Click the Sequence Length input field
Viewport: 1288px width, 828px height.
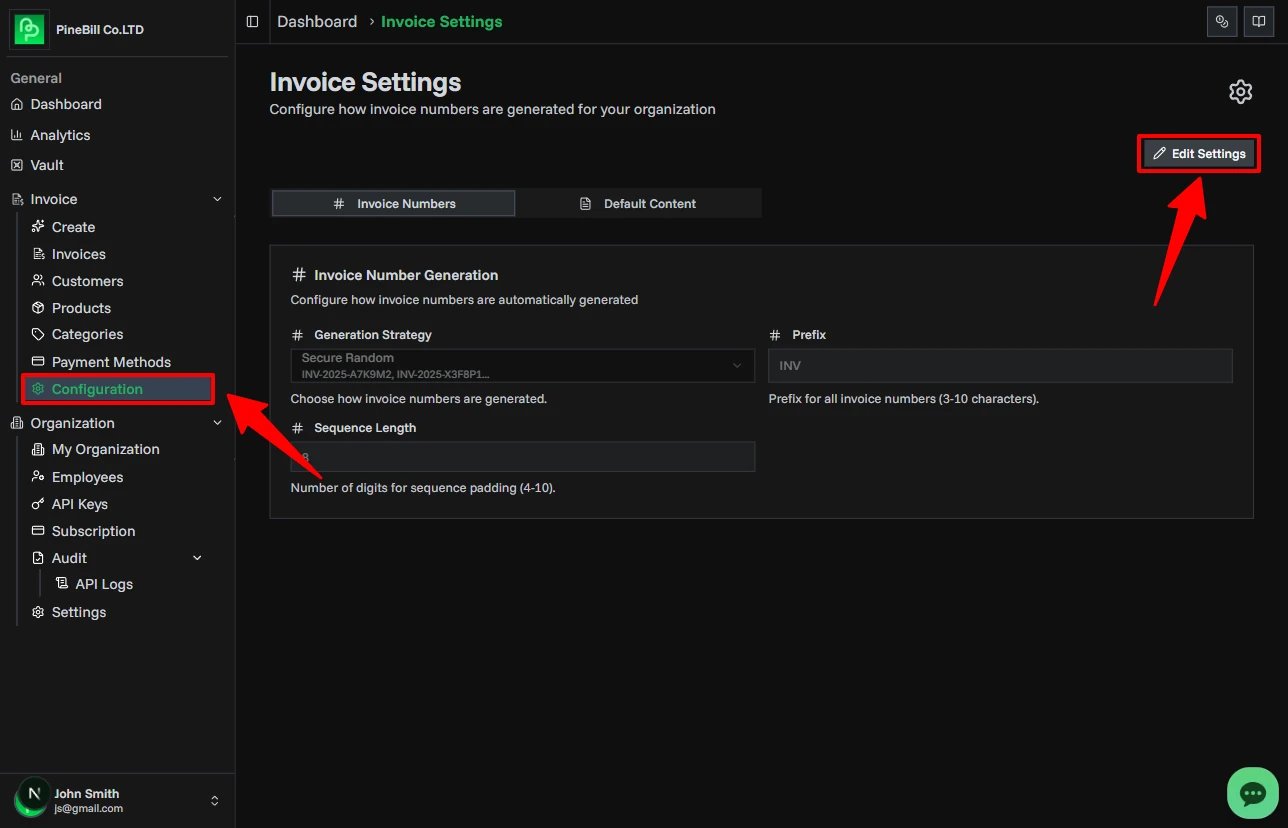522,456
